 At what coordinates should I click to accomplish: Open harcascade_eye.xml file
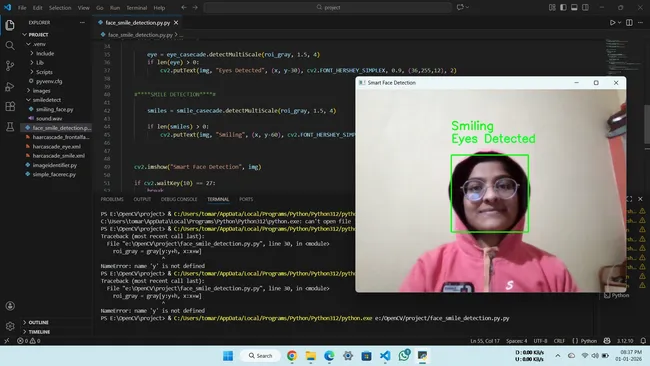coord(56,146)
